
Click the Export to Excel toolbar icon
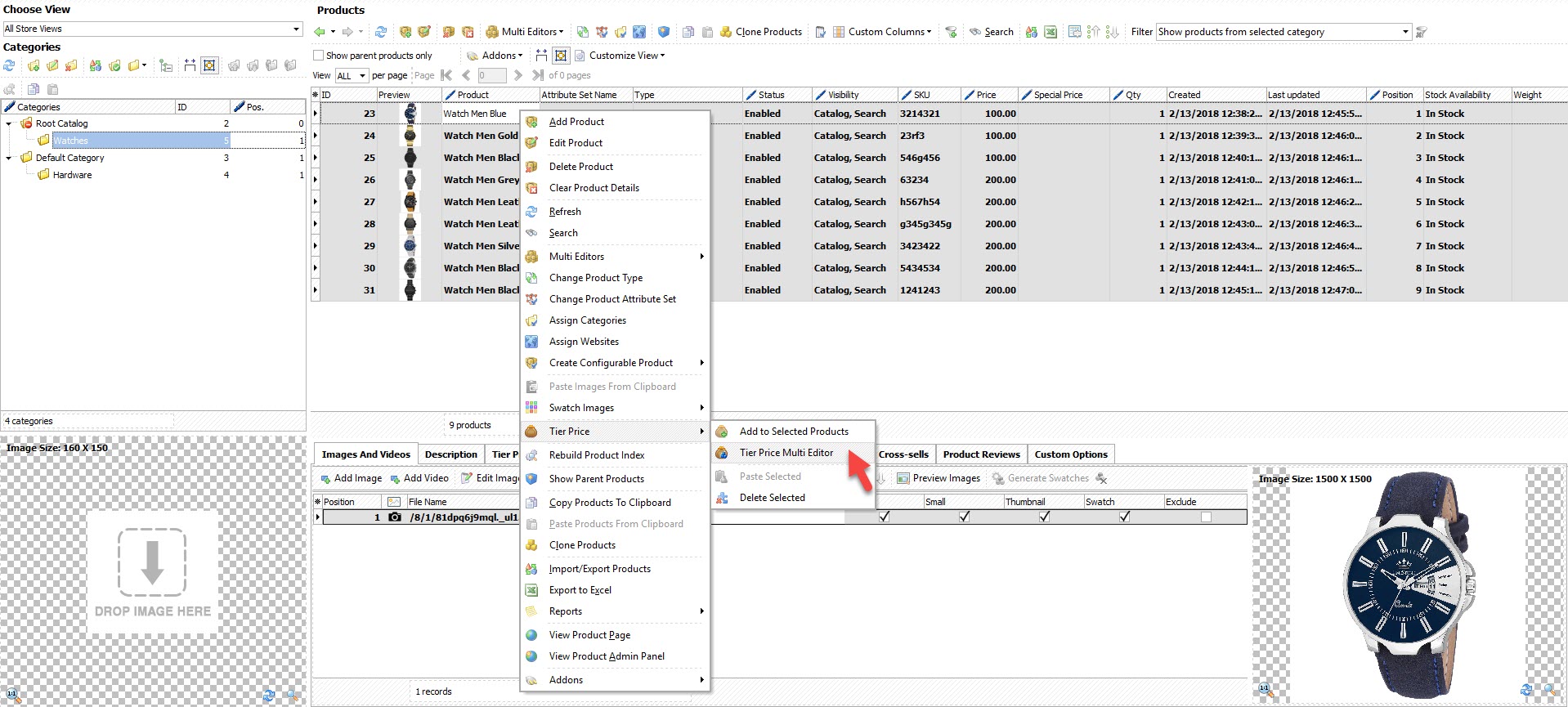[x=1051, y=32]
